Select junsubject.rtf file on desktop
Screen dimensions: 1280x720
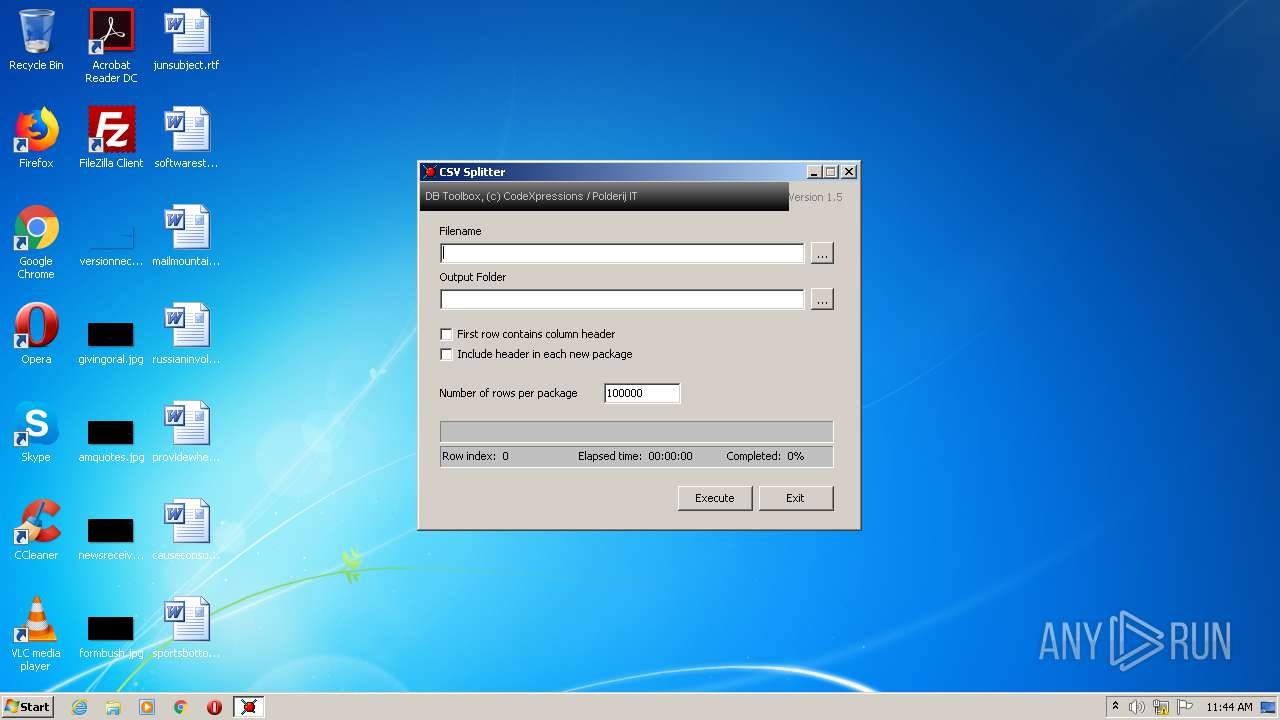186,41
